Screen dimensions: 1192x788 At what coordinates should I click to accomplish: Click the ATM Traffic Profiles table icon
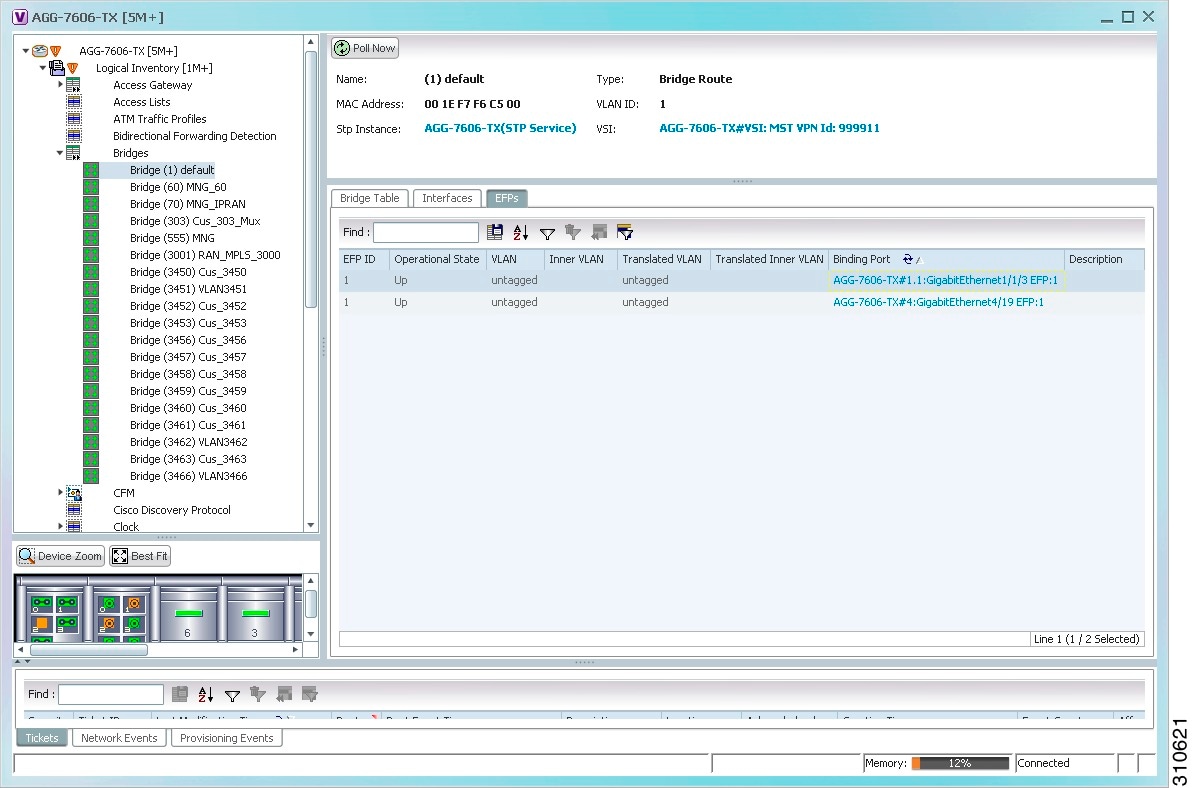(x=74, y=119)
